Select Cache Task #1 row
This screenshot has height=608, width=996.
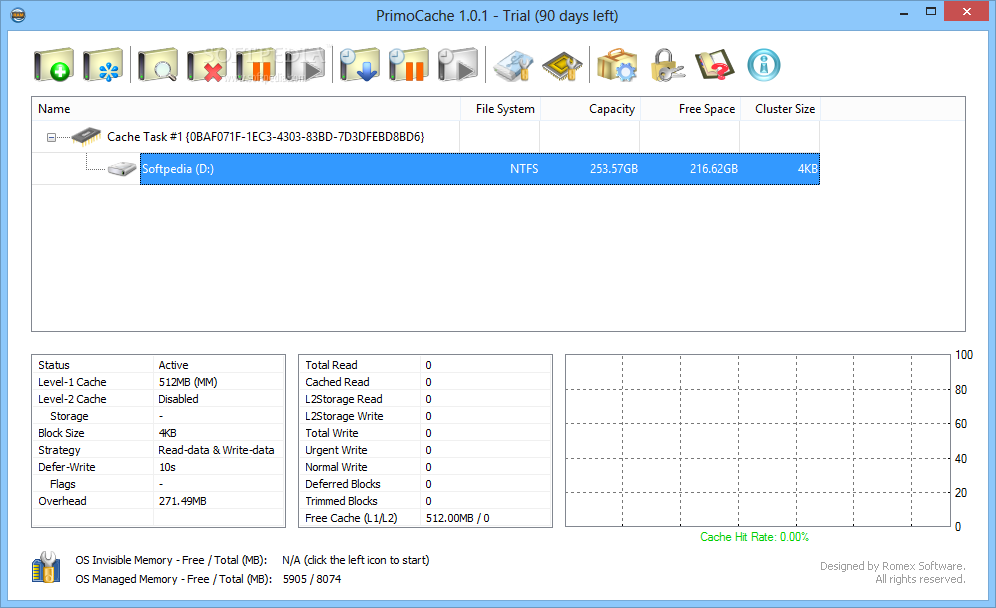(426, 137)
